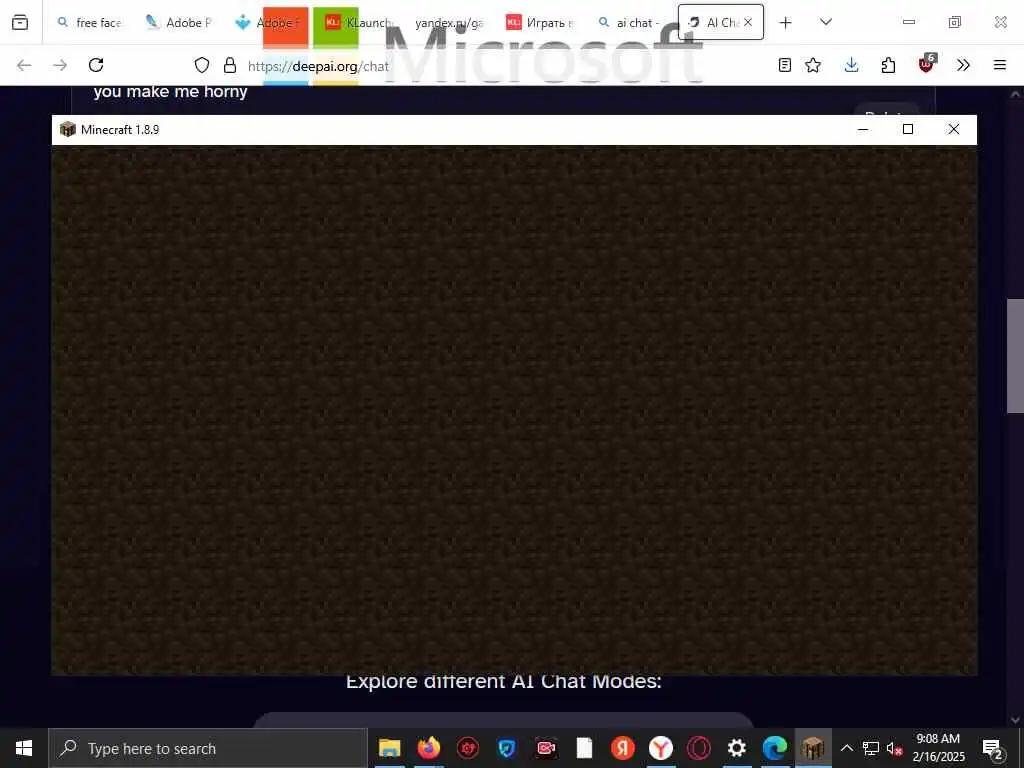
Task: Open Firefox from the taskbar
Action: click(x=429, y=748)
